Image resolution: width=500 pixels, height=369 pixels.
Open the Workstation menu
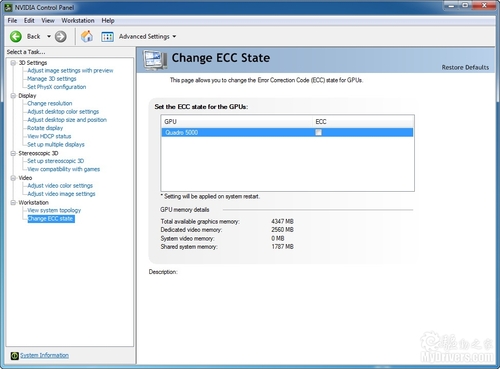[78, 21]
